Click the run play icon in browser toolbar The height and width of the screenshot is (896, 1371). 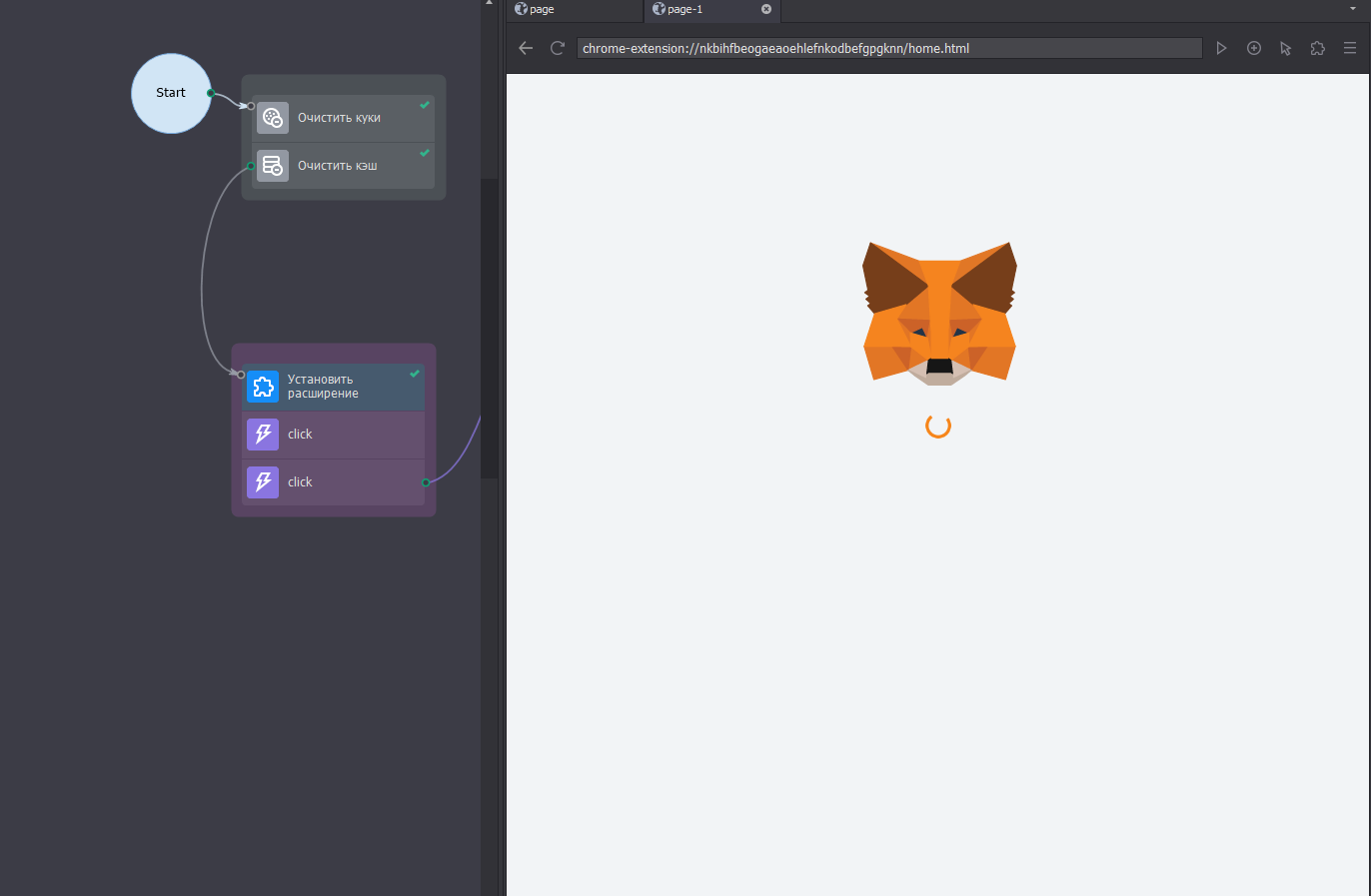tap(1221, 48)
